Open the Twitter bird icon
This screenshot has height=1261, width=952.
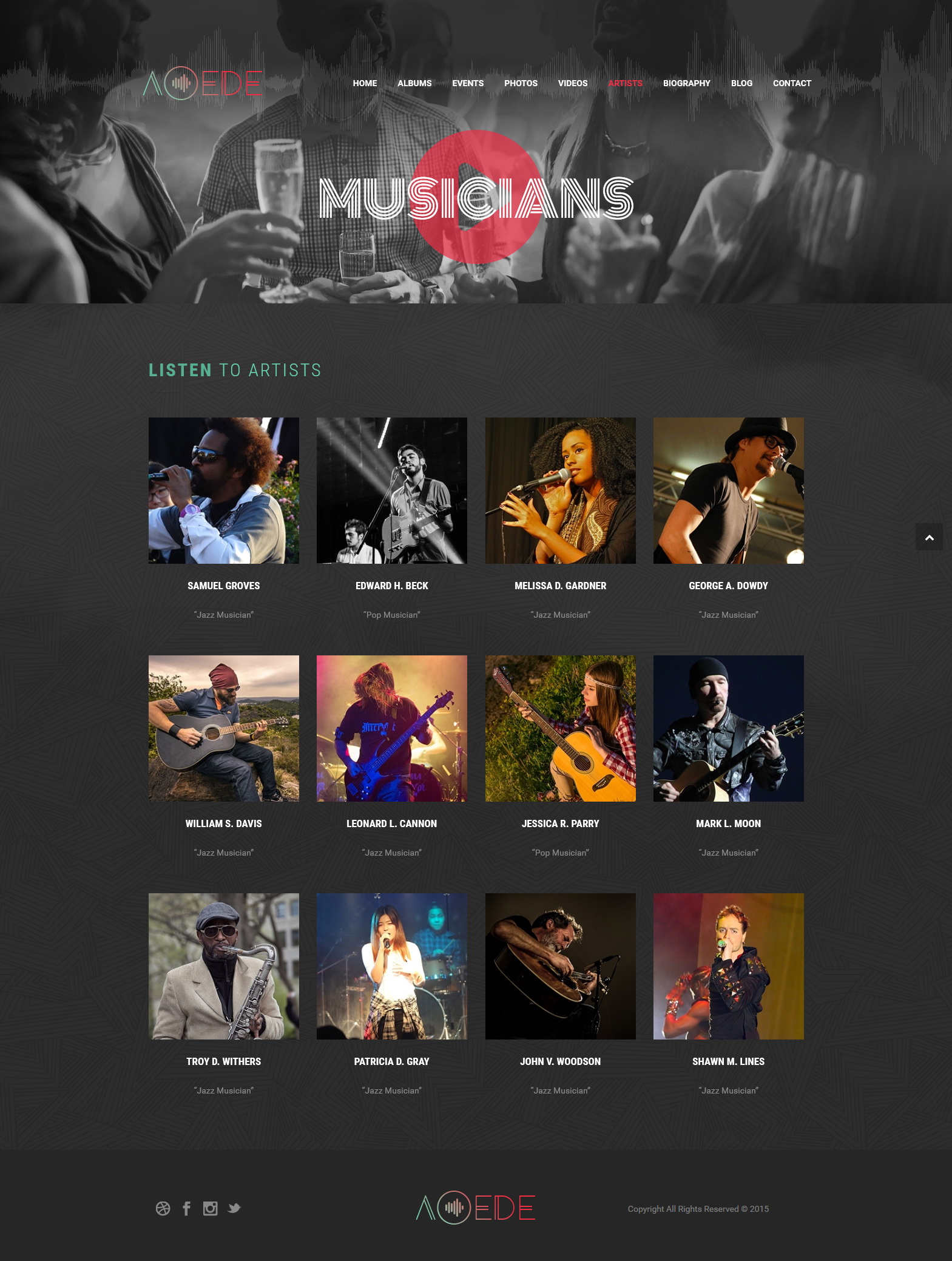point(234,1208)
